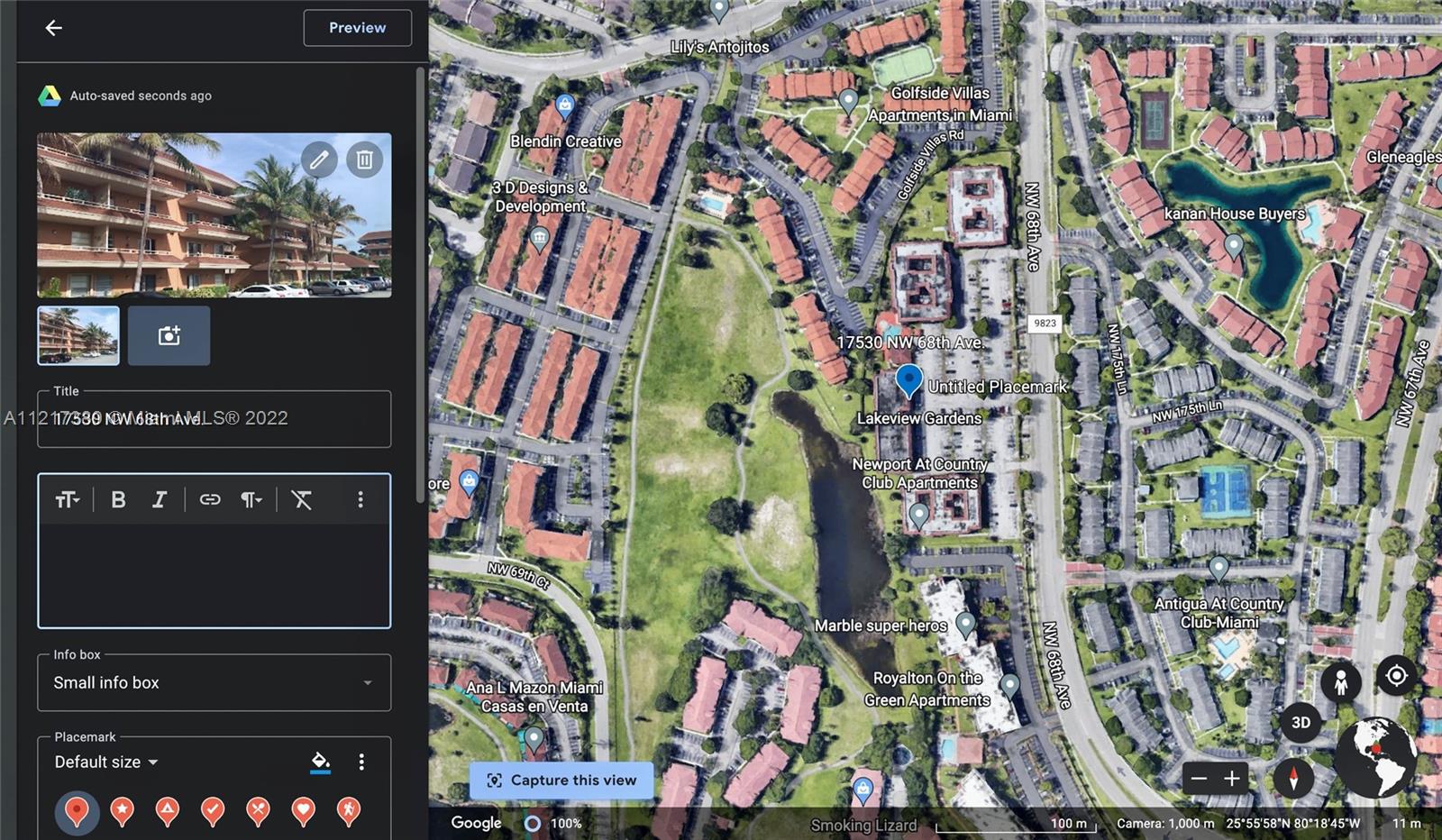Click Ana L Mazon Miami marker

point(534,740)
